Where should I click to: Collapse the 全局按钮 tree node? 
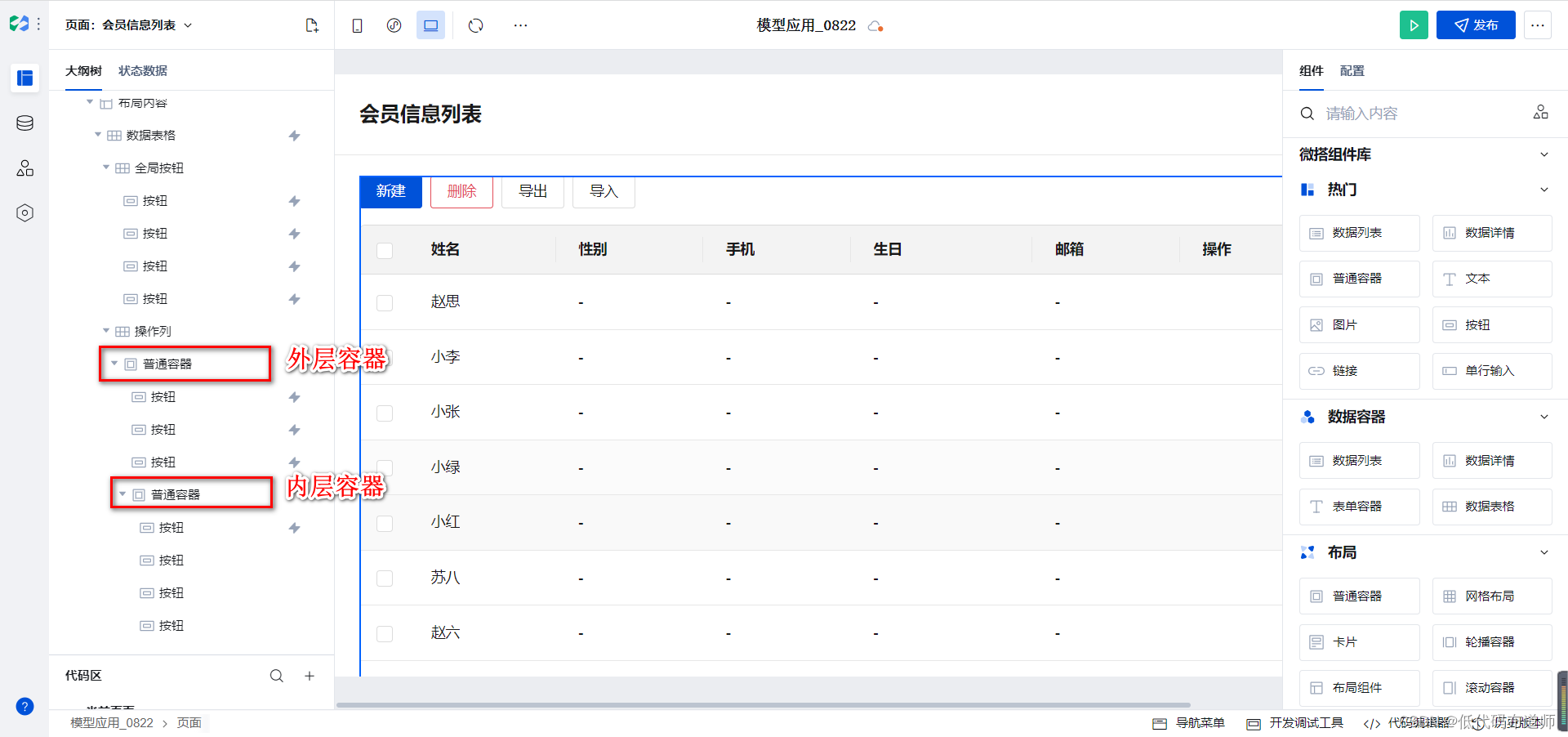click(x=106, y=167)
